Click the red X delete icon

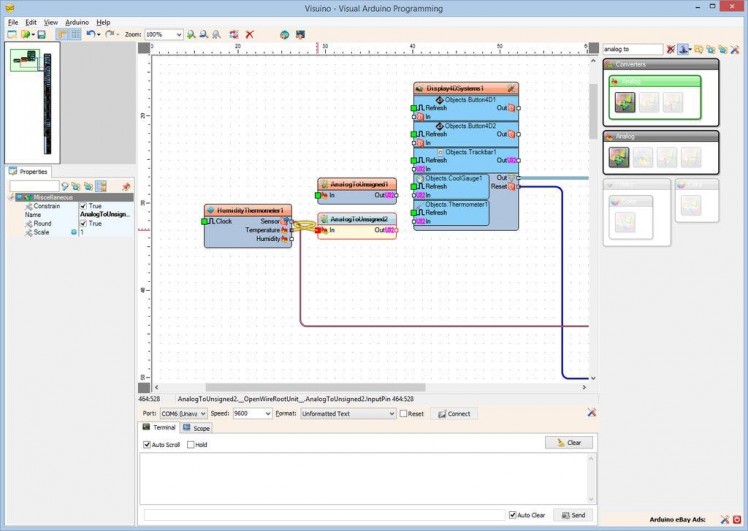pyautogui.click(x=249, y=34)
